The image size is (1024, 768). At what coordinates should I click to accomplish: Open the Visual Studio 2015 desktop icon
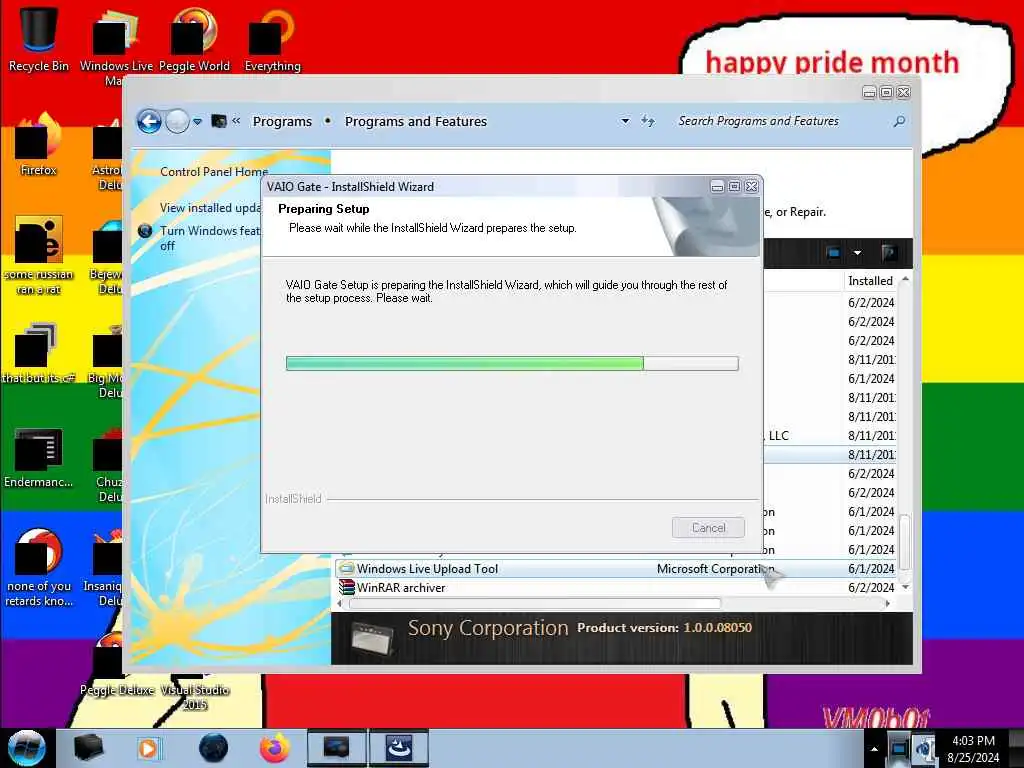click(x=195, y=692)
